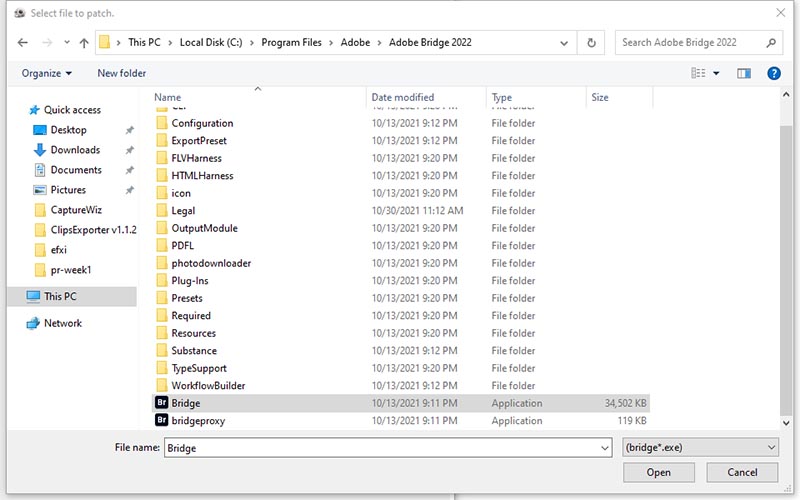Select Quick access in the sidebar

pyautogui.click(x=72, y=110)
